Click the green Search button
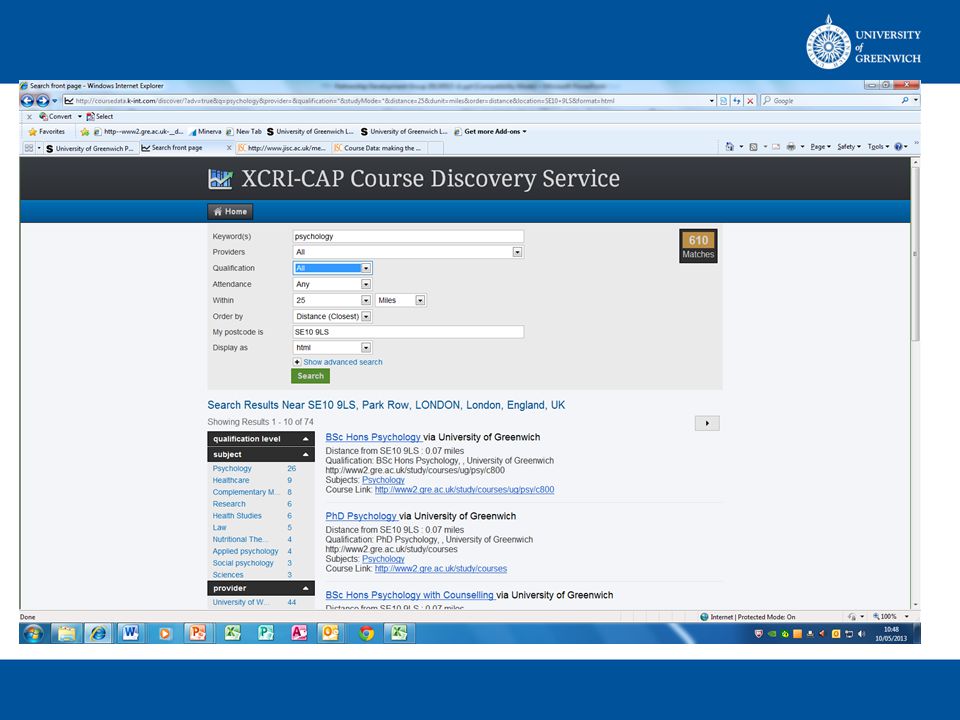960x720 pixels. point(310,376)
